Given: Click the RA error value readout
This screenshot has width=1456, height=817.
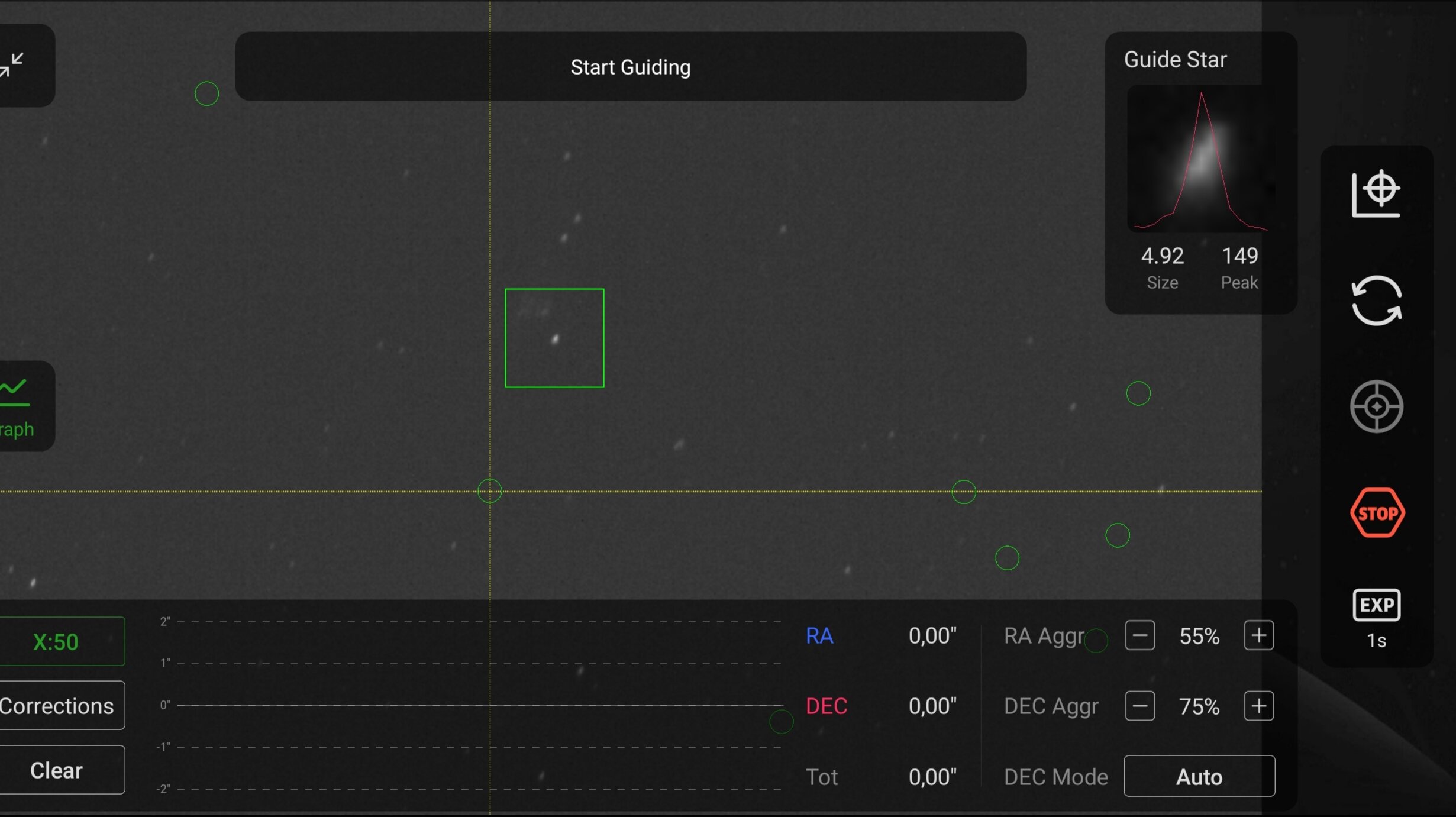Looking at the screenshot, I should point(932,636).
